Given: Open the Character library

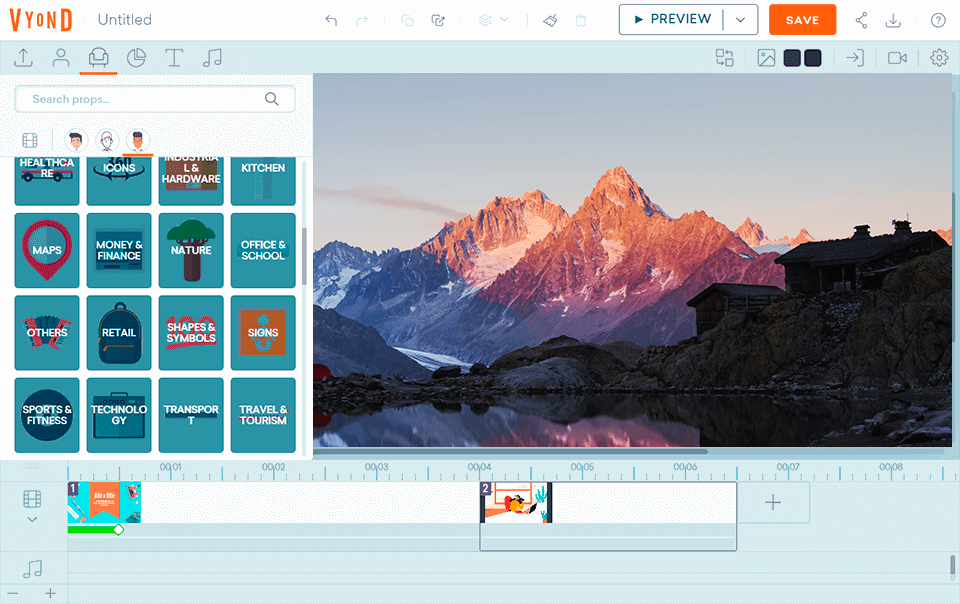Looking at the screenshot, I should tap(60, 58).
